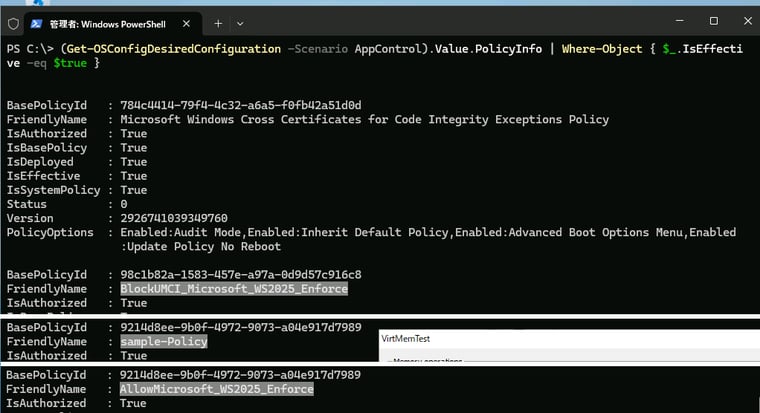This screenshot has width=760, height=413.
Task: Click the IsDeployed True value
Action: 133,161
